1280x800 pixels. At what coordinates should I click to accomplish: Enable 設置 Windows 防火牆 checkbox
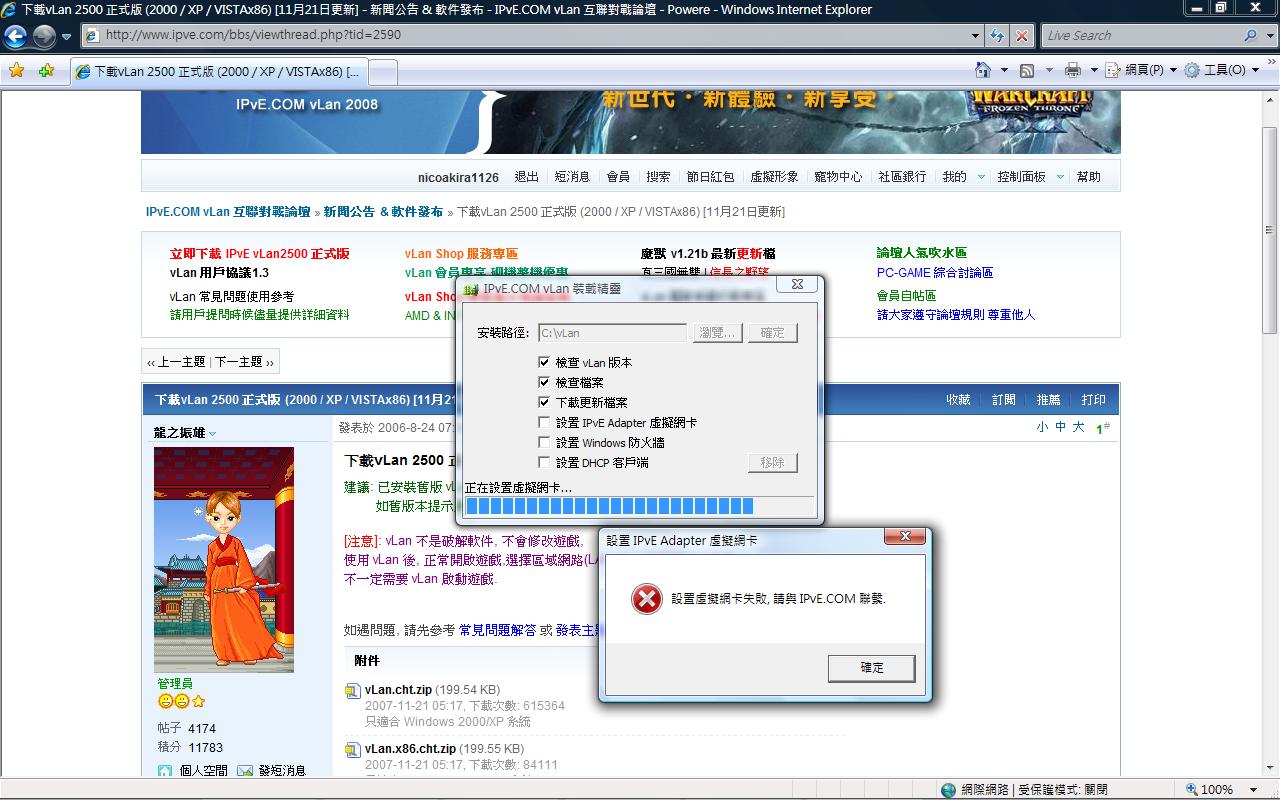click(x=544, y=442)
